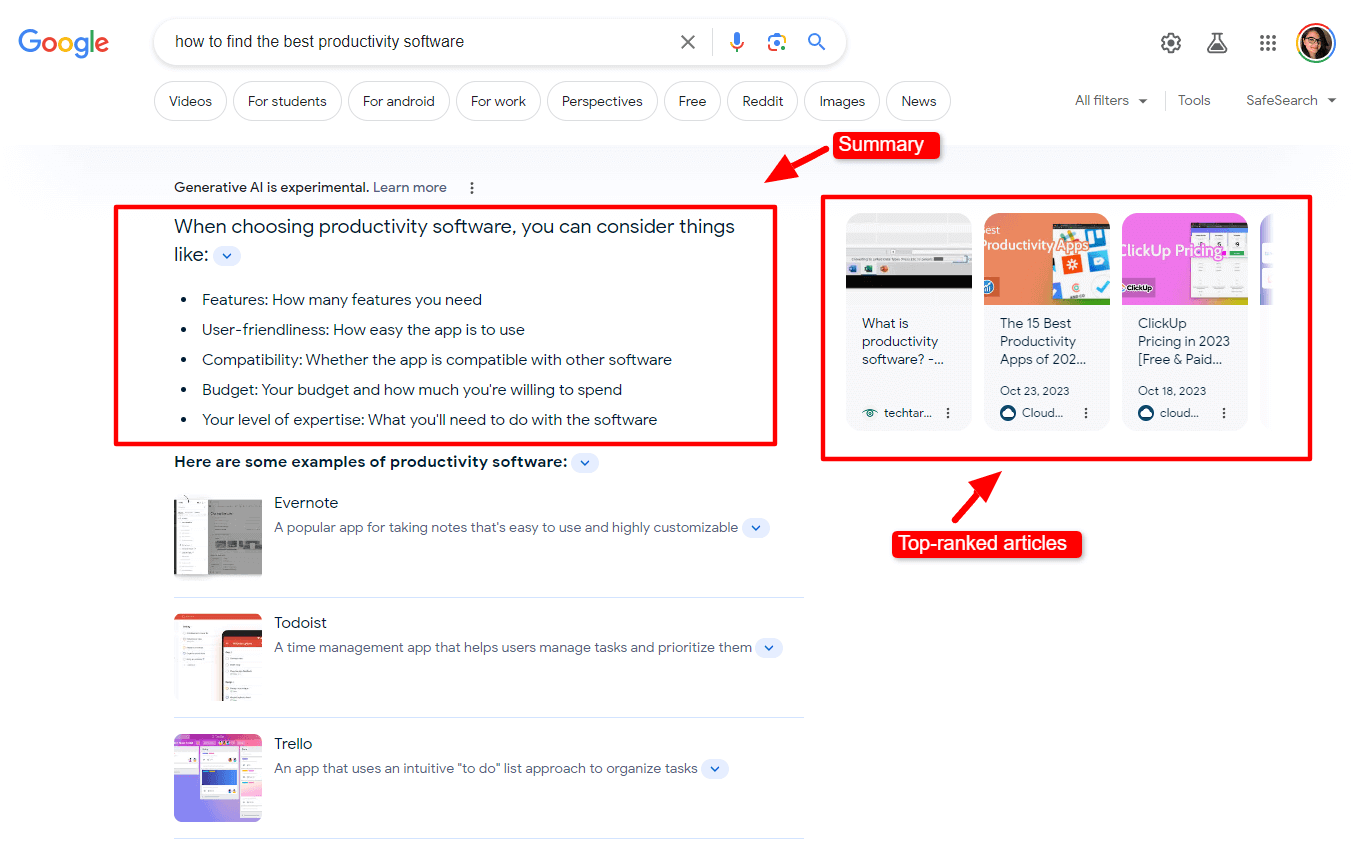The image size is (1357, 845).
Task: Open Search Labs flask icon
Action: point(1217,43)
